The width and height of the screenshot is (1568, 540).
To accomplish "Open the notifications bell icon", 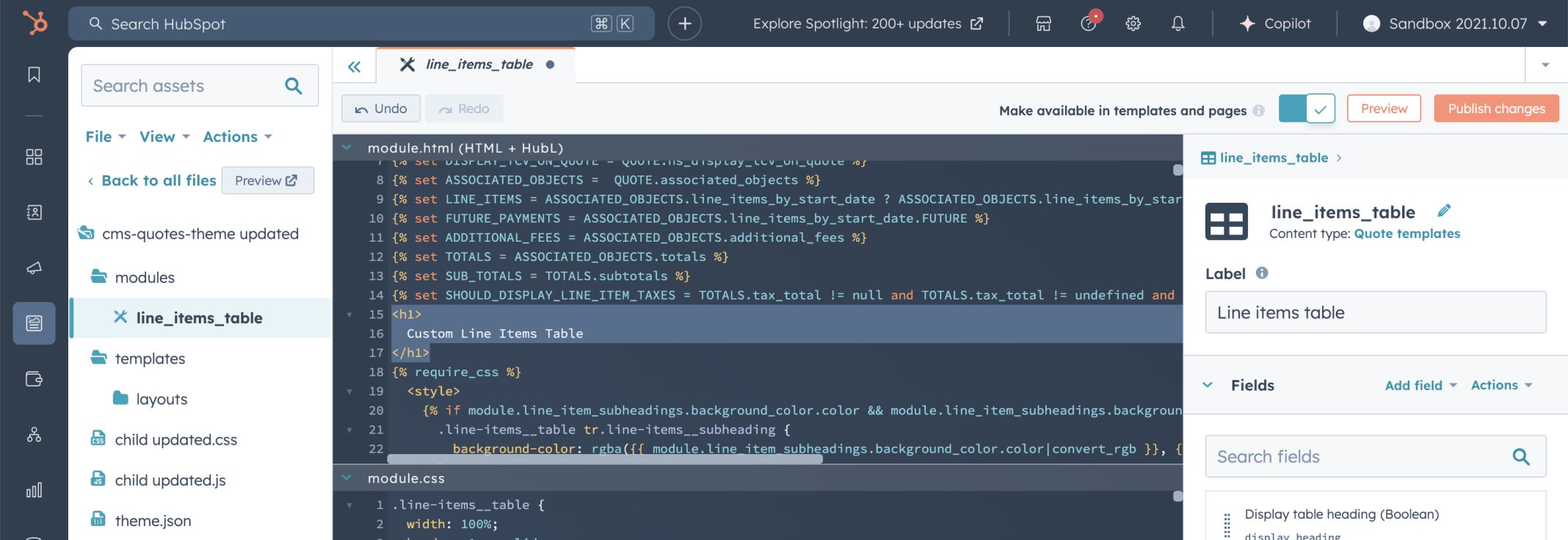I will [x=1177, y=24].
